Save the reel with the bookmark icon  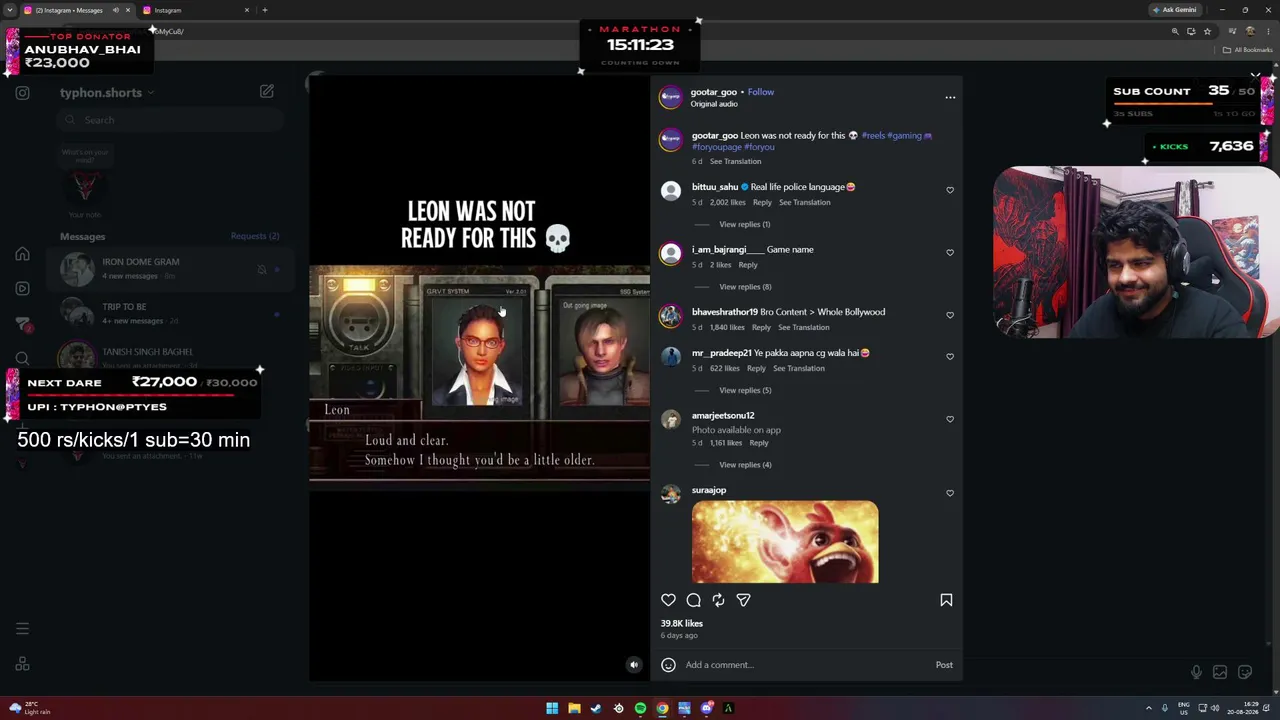click(x=946, y=600)
